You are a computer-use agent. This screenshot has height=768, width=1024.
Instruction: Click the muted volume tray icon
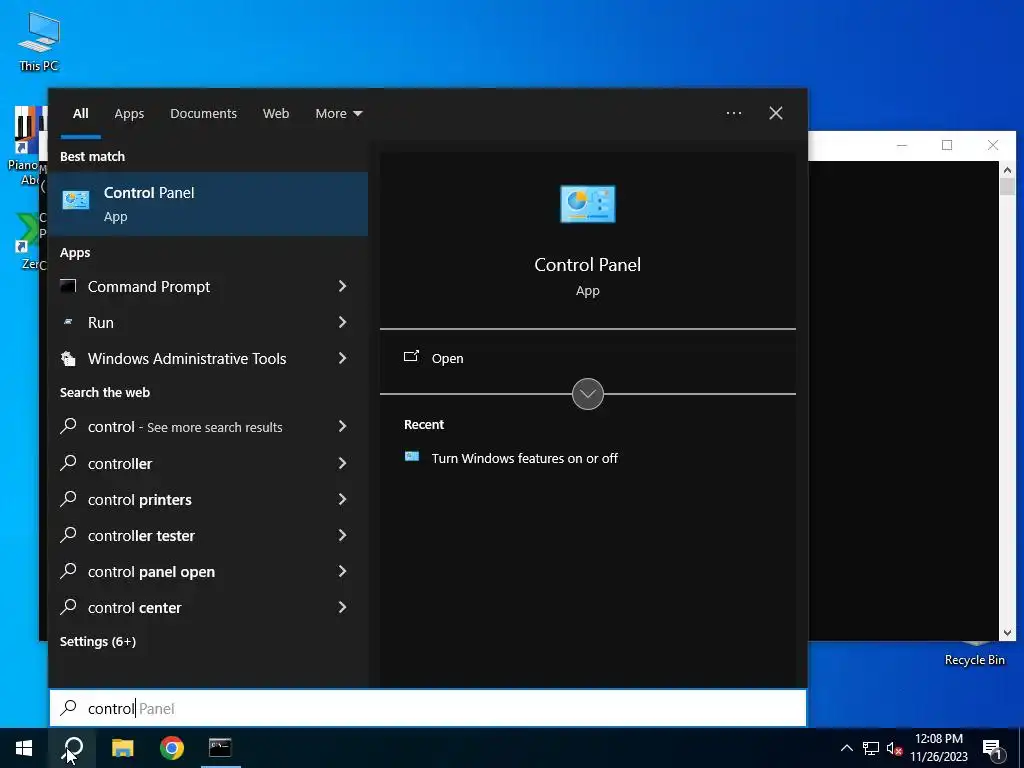coord(894,748)
